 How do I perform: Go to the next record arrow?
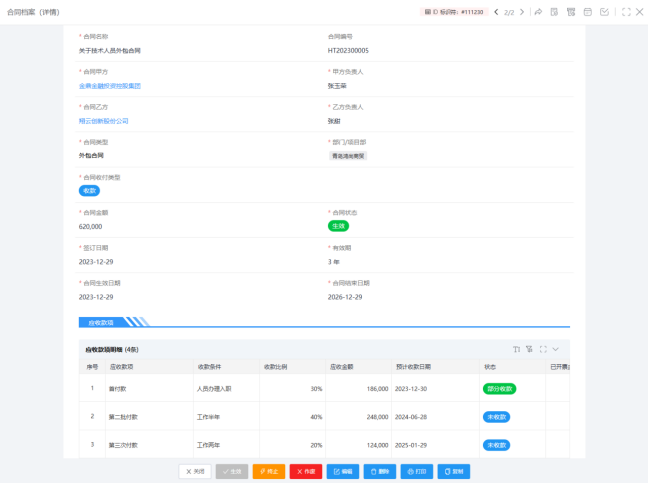pyautogui.click(x=522, y=12)
